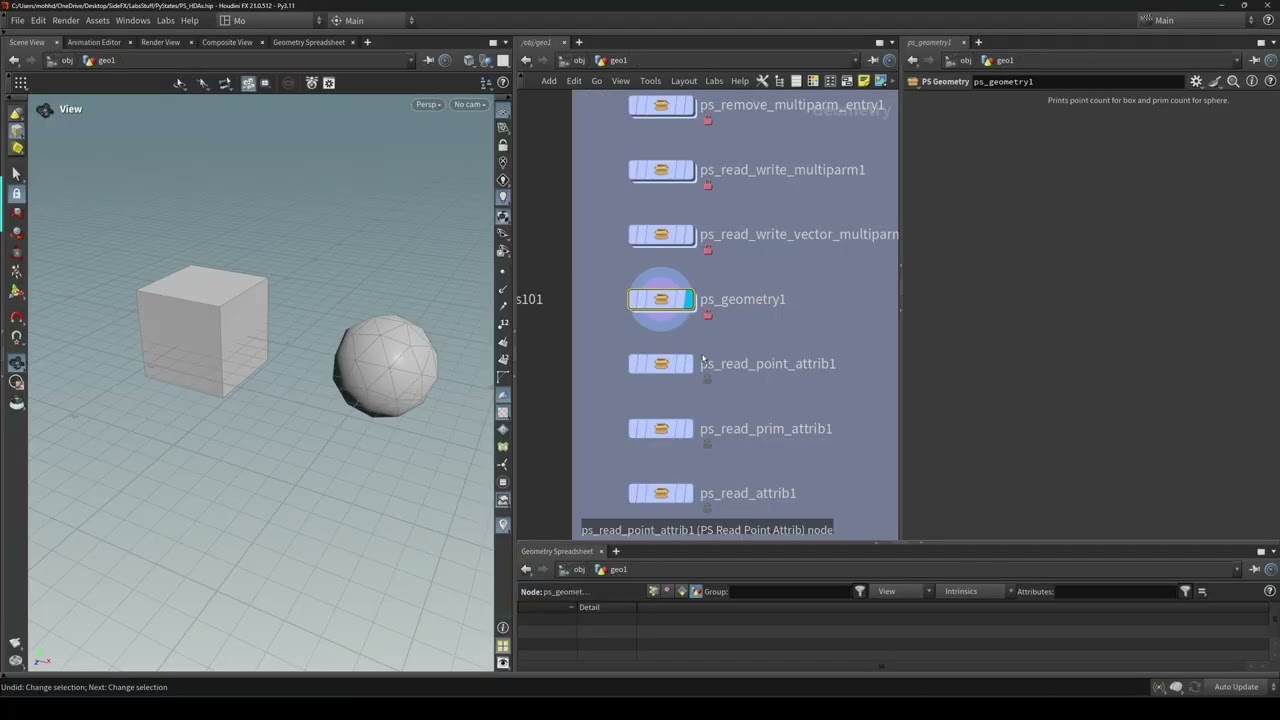Add a new pane tab beside Geometry Spreadsheet in Scene View
This screenshot has width=1280, height=720.
367,42
